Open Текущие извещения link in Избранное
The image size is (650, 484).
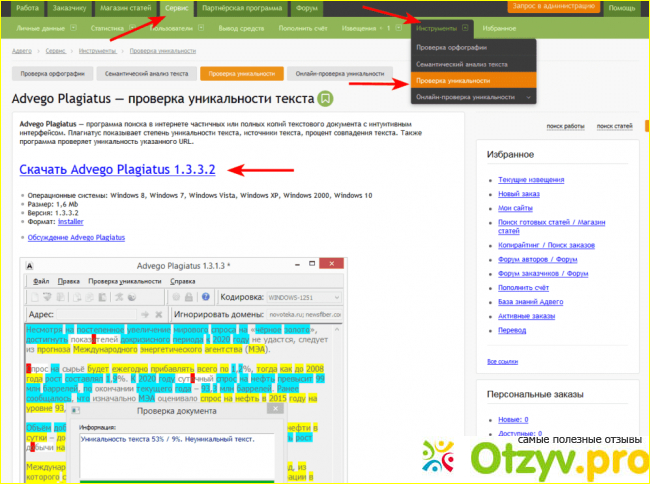click(529, 178)
